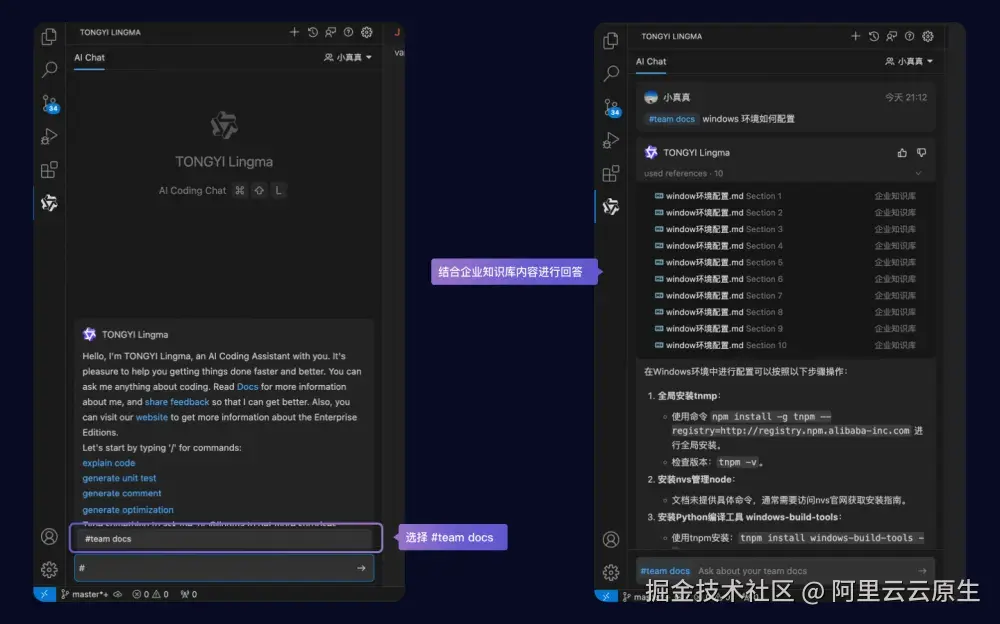This screenshot has width=1000, height=624.
Task: Like the TONGYI Lingma answer with thumbs up
Action: tap(902, 152)
